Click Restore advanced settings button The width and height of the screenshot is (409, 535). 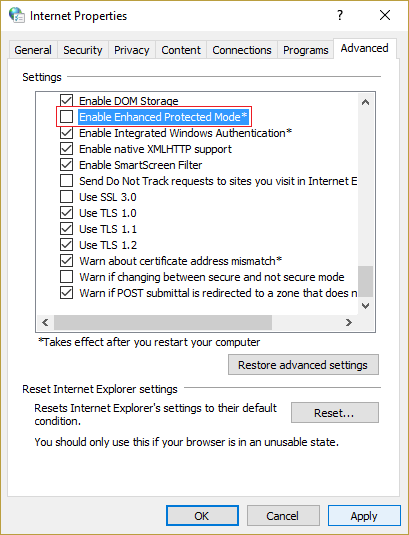tap(303, 365)
